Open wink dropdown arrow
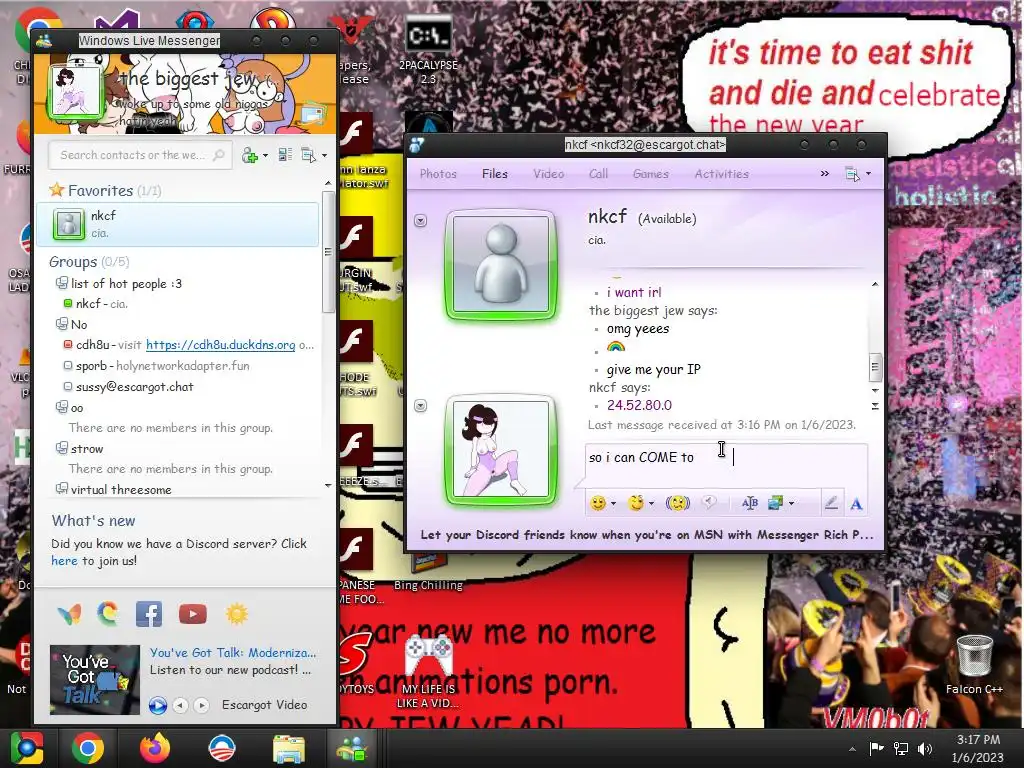 [x=651, y=504]
